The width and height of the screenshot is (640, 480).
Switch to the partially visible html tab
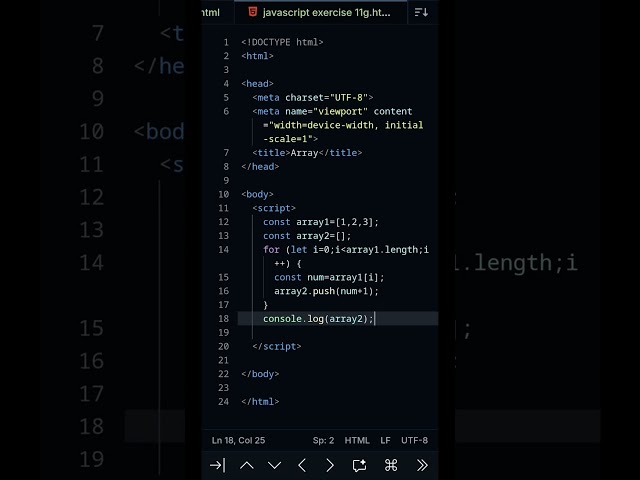(x=211, y=12)
